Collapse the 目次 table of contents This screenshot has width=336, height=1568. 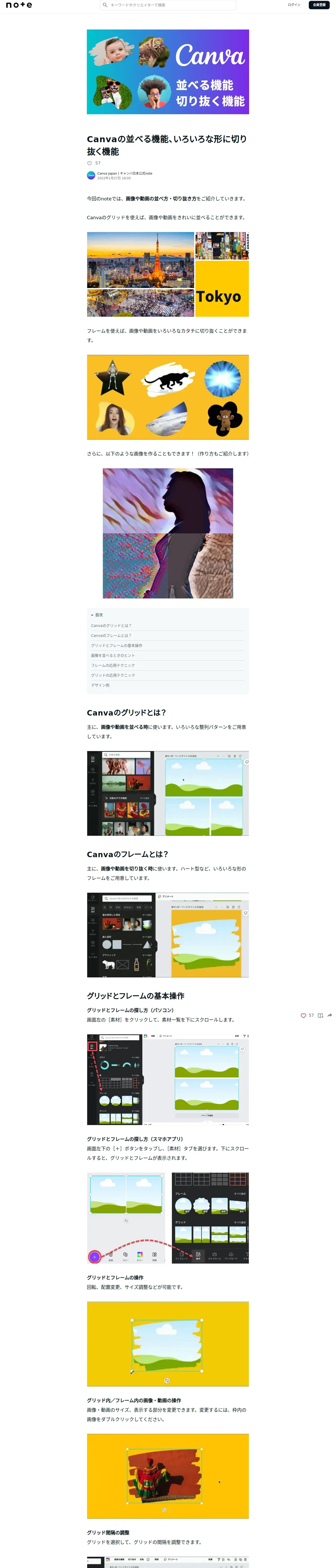(x=97, y=615)
